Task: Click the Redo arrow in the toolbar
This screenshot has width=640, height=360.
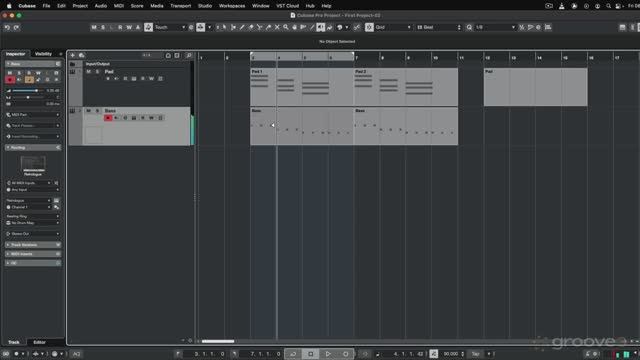Action: click(16, 27)
